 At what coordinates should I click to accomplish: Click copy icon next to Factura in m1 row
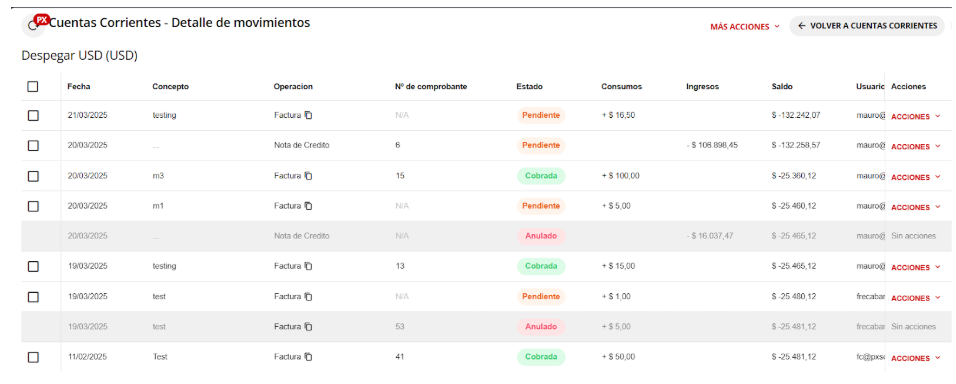click(x=309, y=206)
